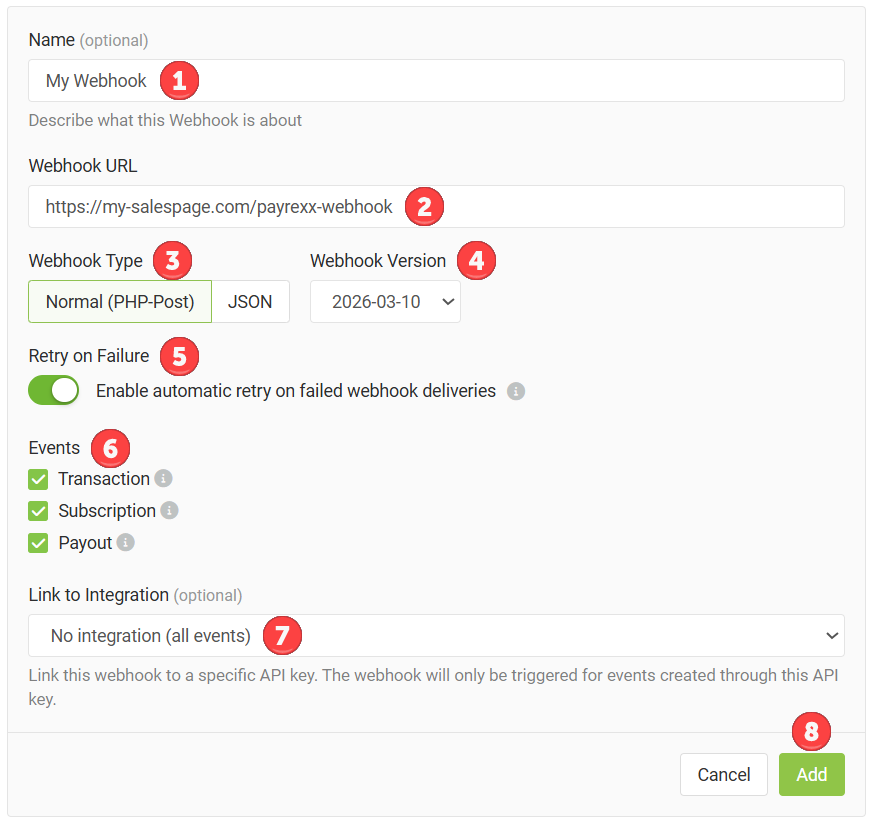The width and height of the screenshot is (872, 823).
Task: Uncheck the Transaction event checkbox
Action: (39, 479)
